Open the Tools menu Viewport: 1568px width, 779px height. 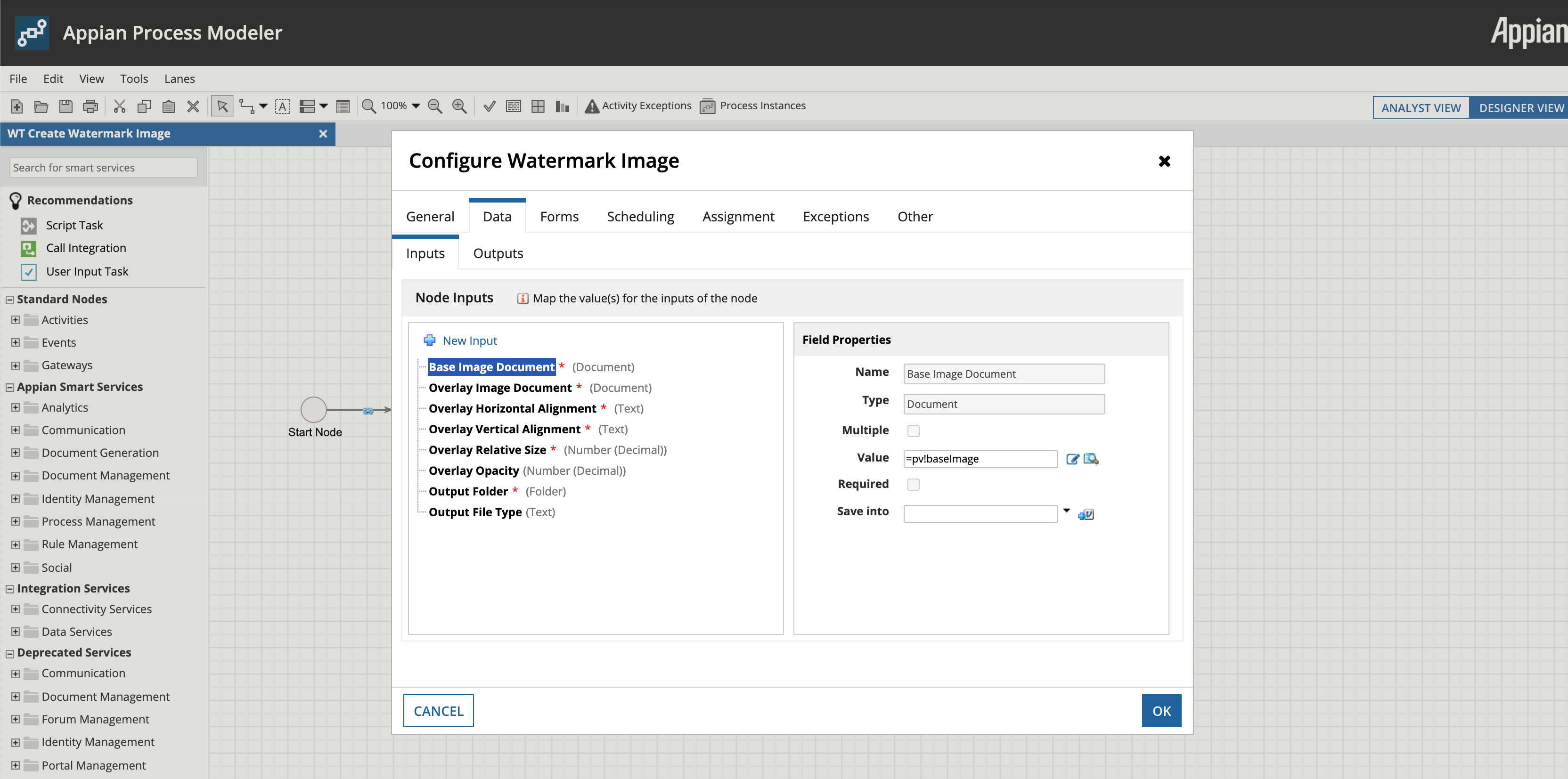click(134, 79)
